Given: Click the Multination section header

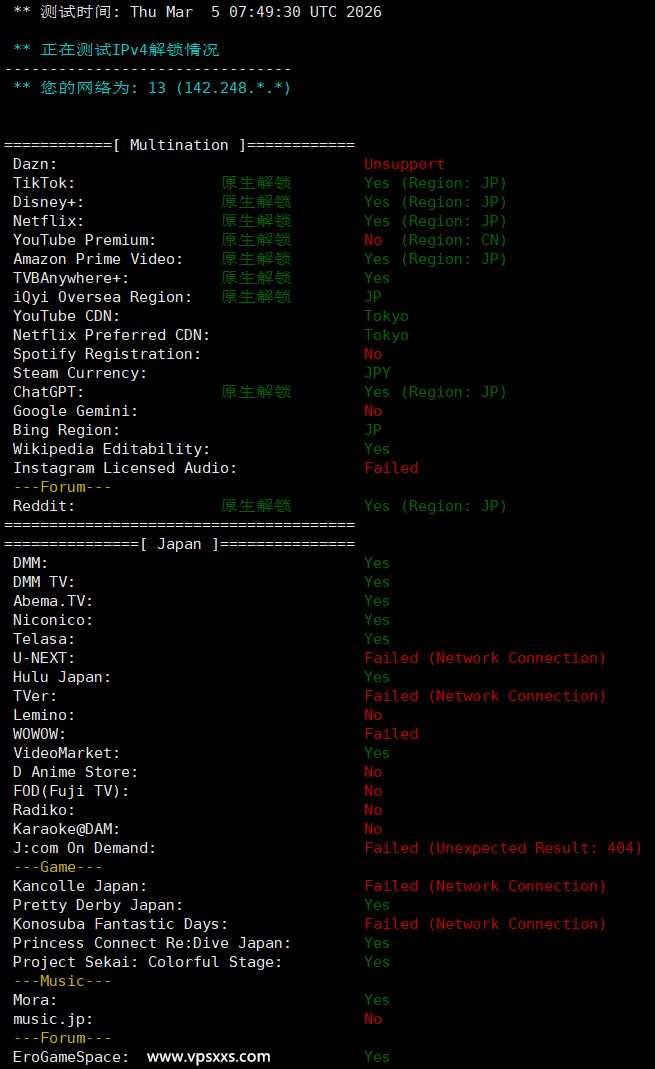Looking at the screenshot, I should [x=179, y=145].
